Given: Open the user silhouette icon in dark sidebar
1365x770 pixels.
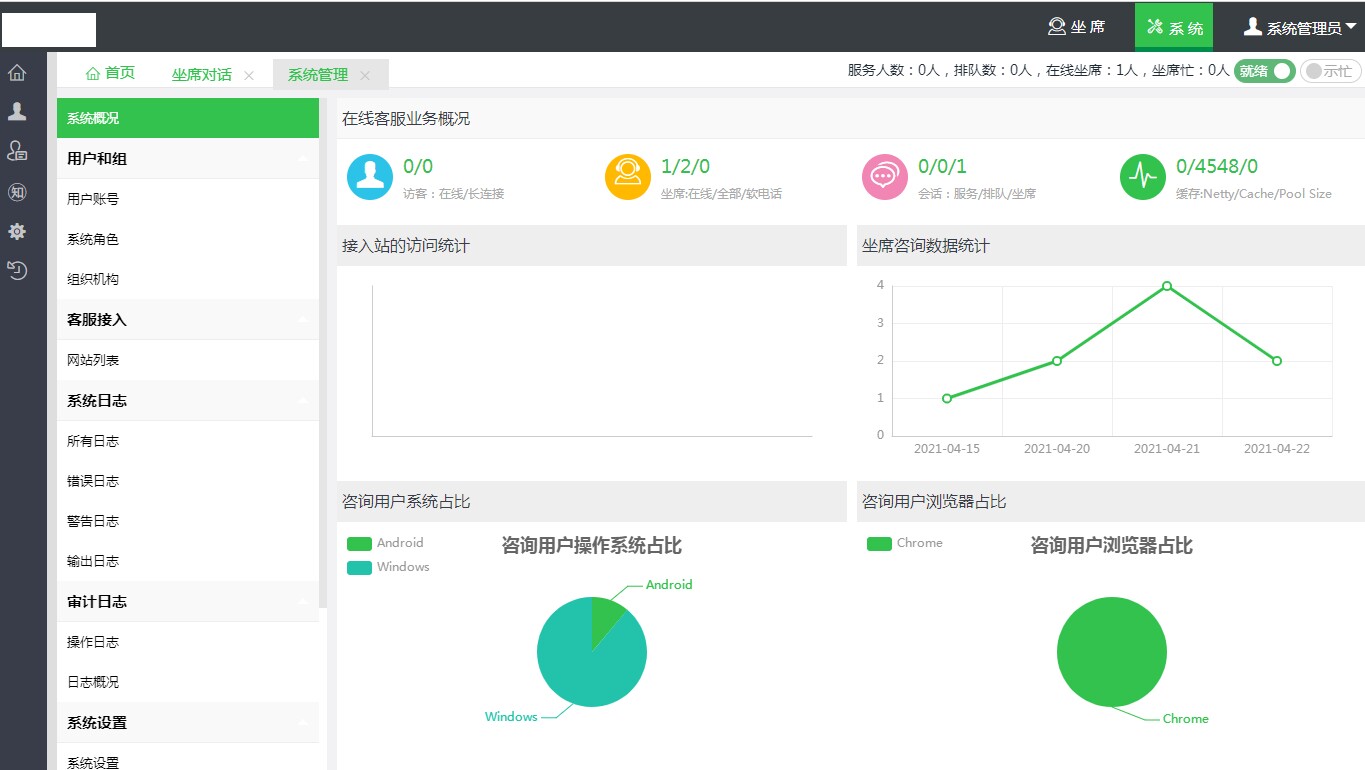Looking at the screenshot, I should [17, 111].
